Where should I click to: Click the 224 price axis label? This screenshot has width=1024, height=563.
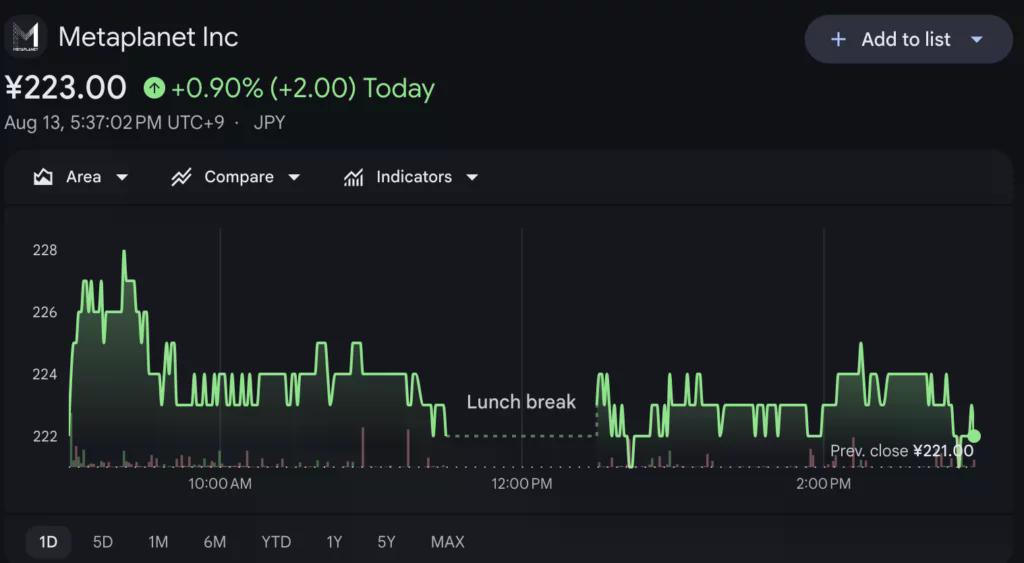point(45,374)
